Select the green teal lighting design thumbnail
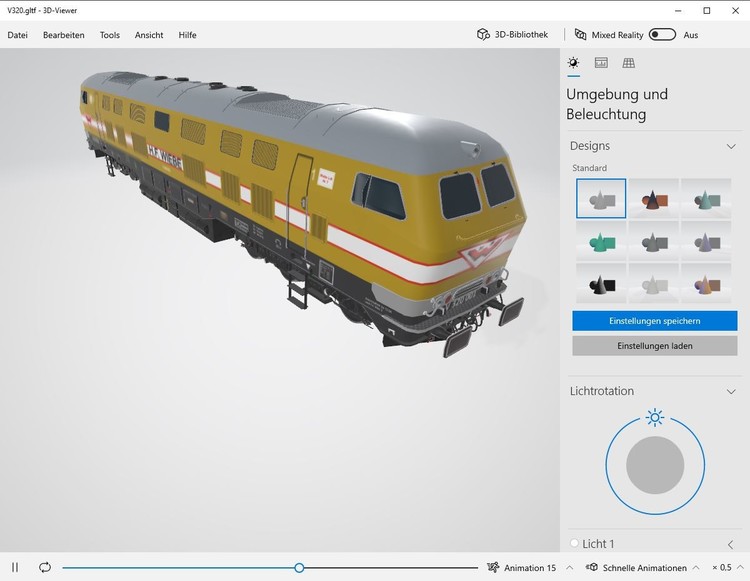 pos(601,241)
